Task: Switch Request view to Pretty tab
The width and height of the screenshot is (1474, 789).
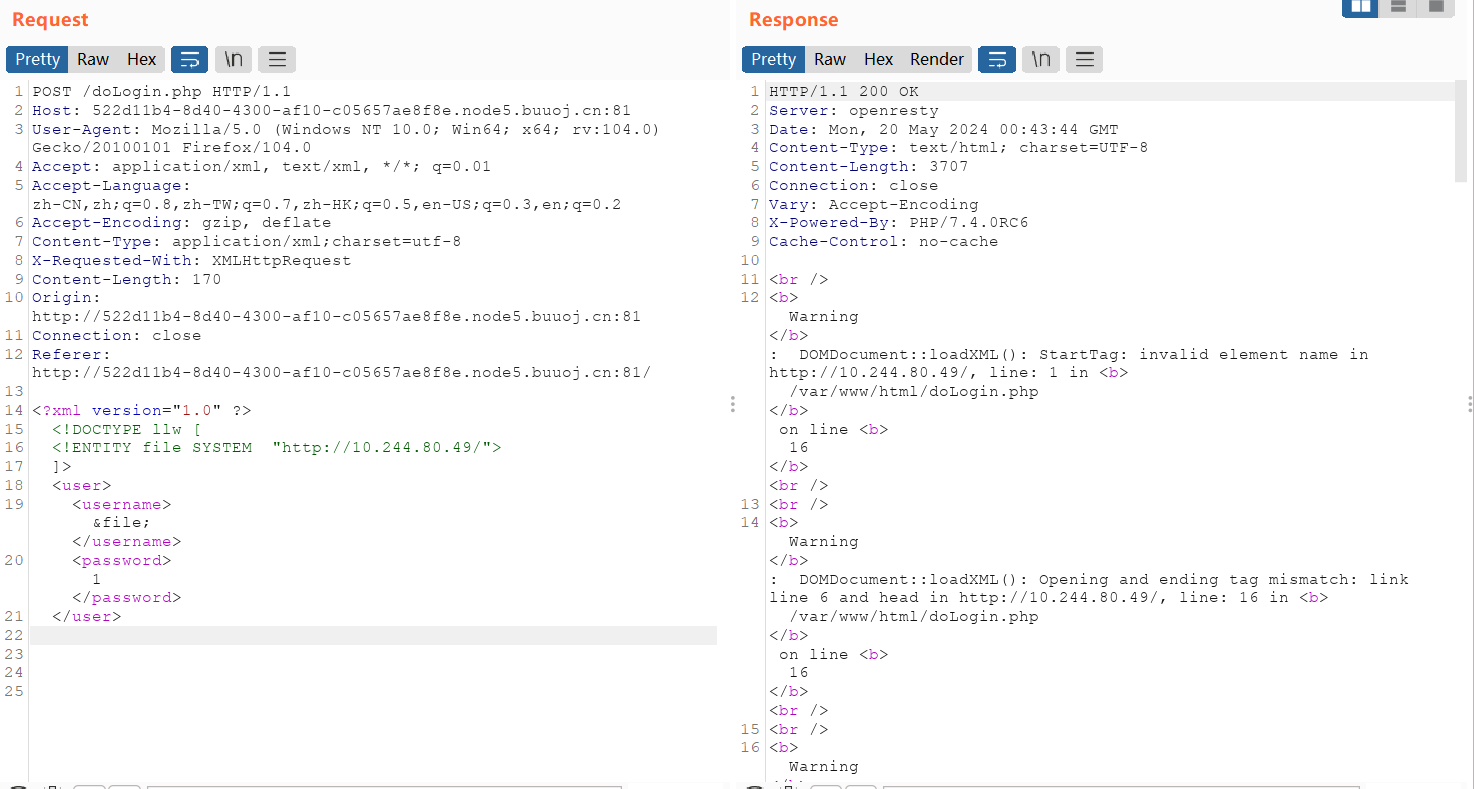Action: point(38,59)
